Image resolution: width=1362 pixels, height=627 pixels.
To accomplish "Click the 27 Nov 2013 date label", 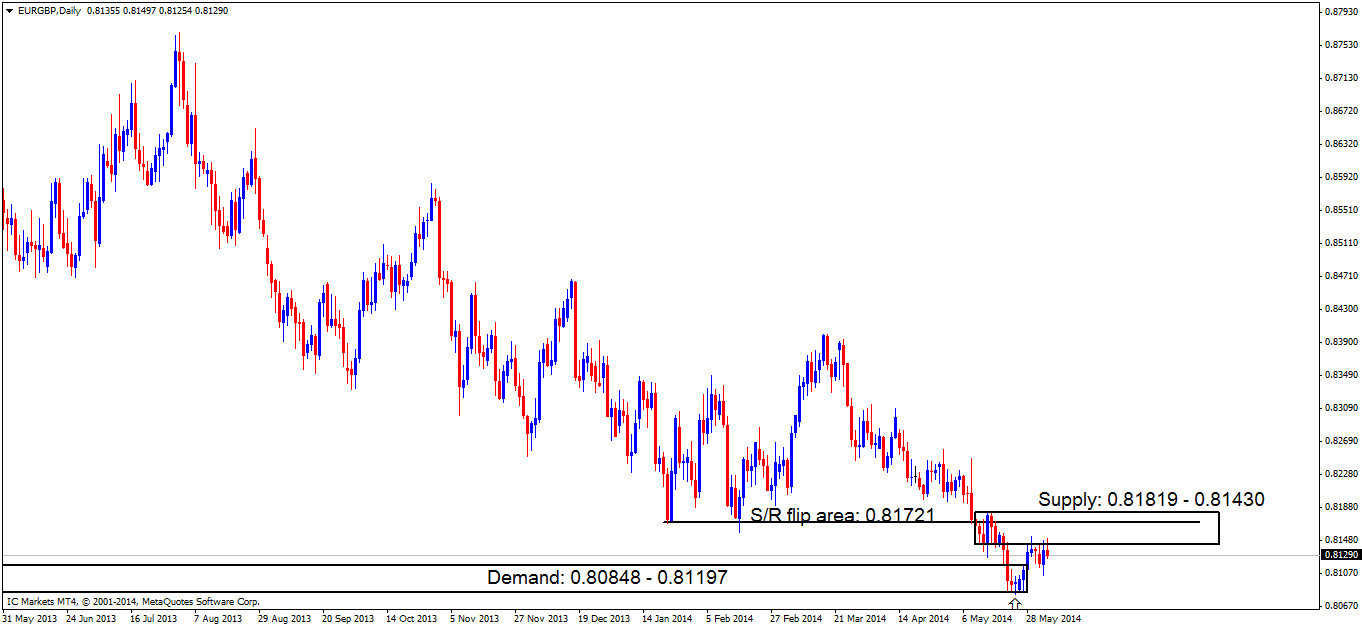I will [539, 619].
